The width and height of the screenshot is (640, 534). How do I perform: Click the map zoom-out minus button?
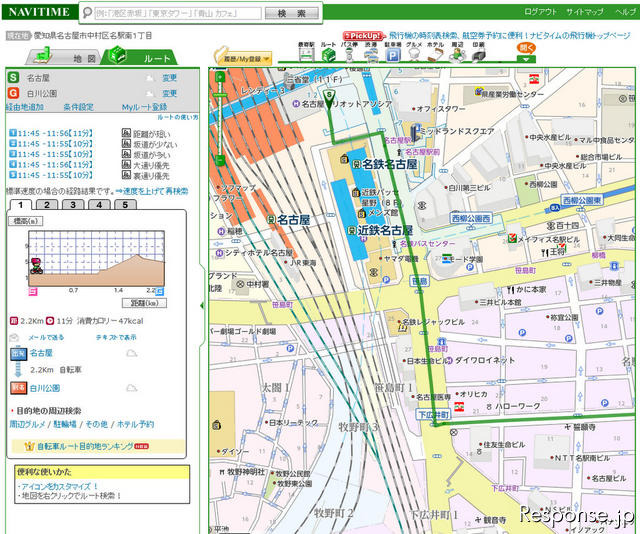tap(220, 160)
